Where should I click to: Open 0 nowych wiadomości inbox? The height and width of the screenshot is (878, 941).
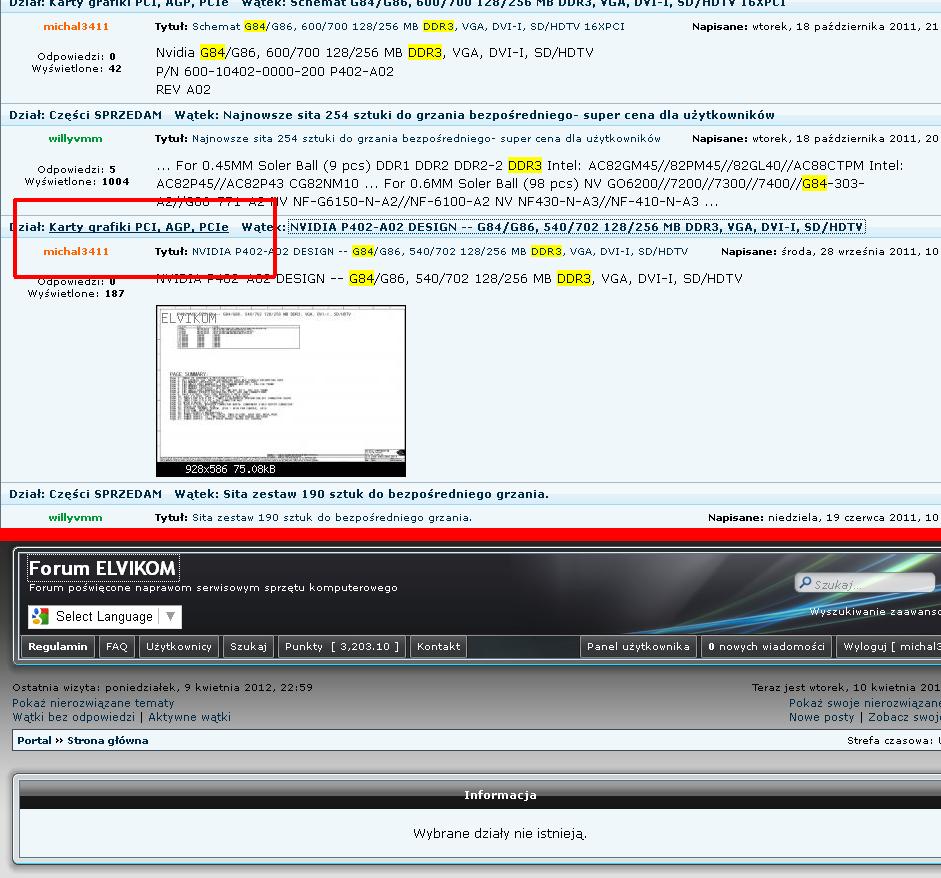[766, 646]
